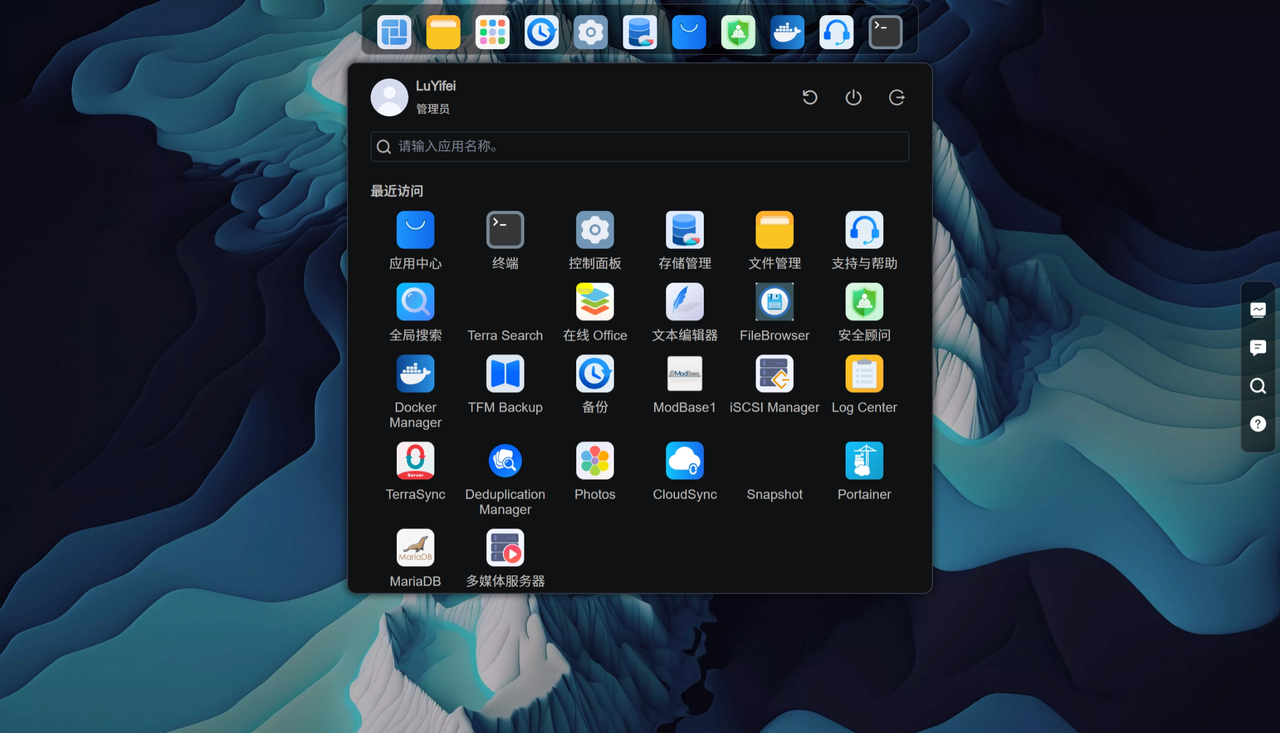This screenshot has height=733, width=1280.
Task: Click the LuYifei user avatar
Action: click(x=389, y=97)
